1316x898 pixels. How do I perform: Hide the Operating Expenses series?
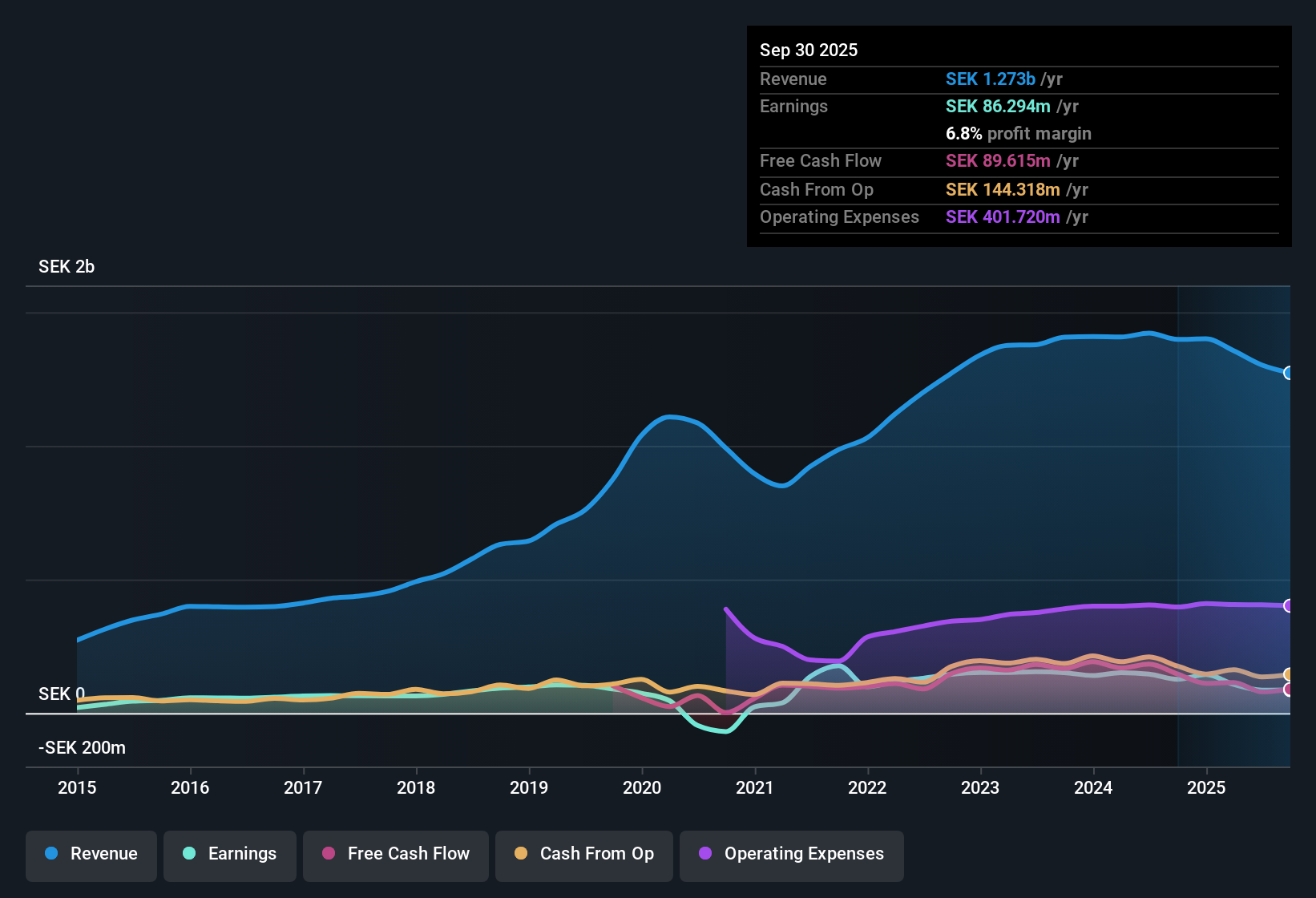(791, 854)
